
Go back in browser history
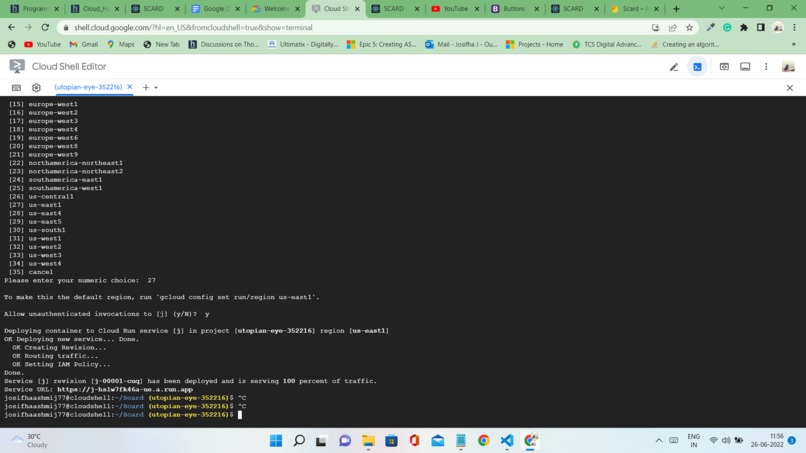(x=11, y=27)
